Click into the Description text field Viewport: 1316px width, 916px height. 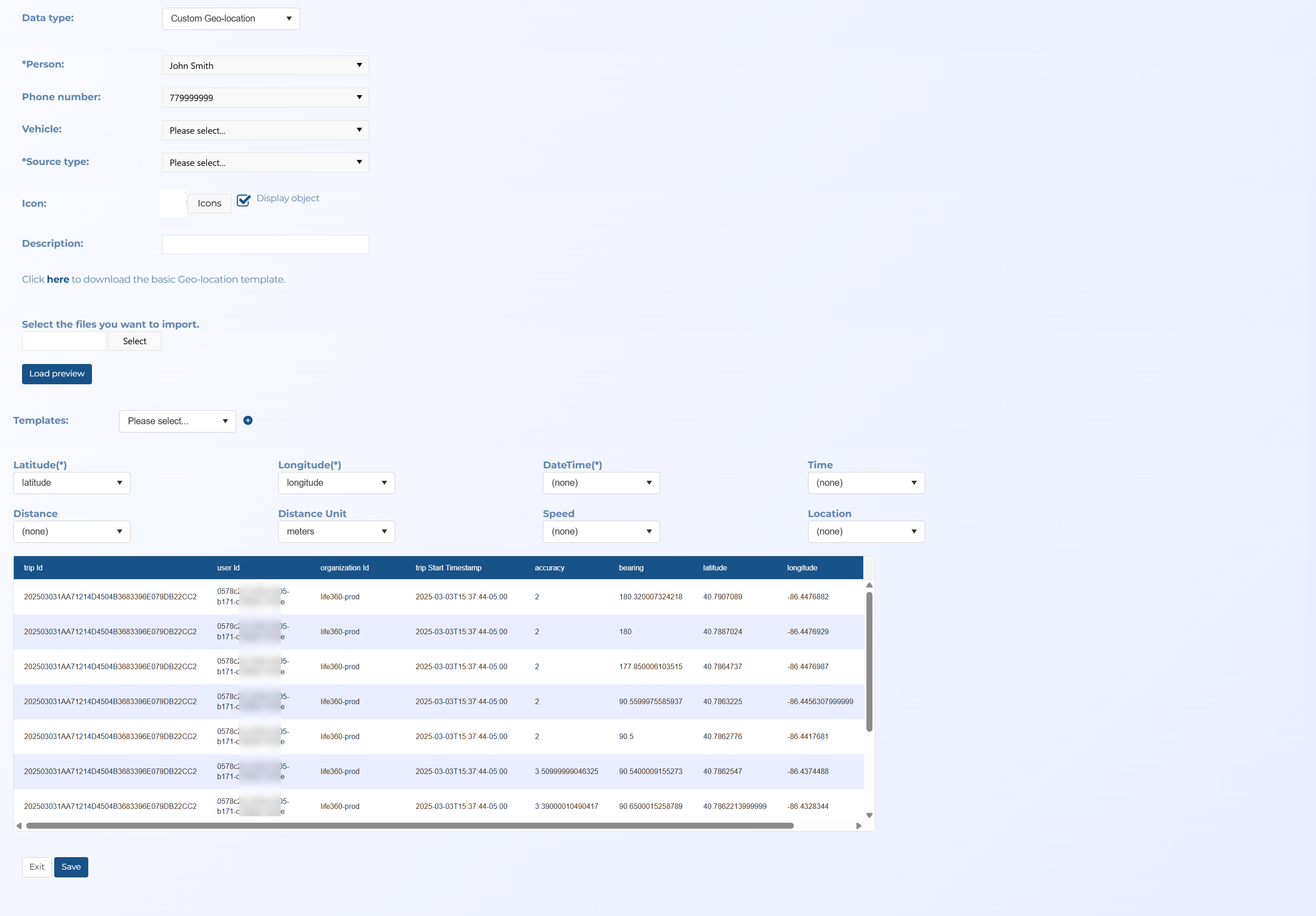point(265,244)
